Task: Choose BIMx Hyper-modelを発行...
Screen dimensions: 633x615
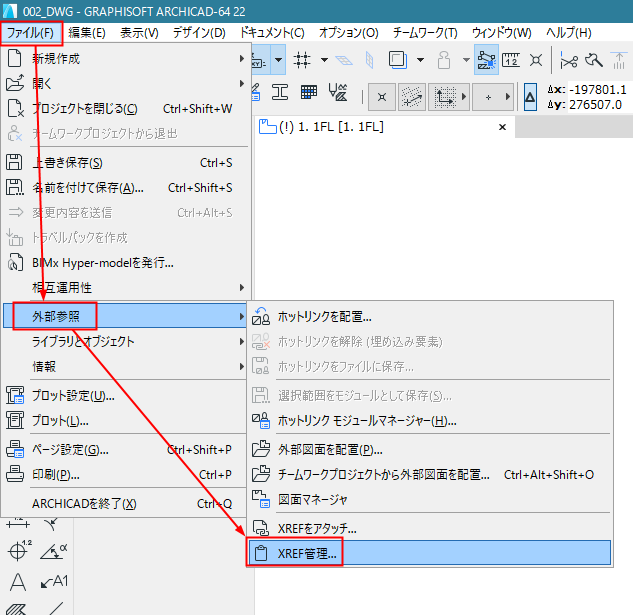Action: (126, 263)
